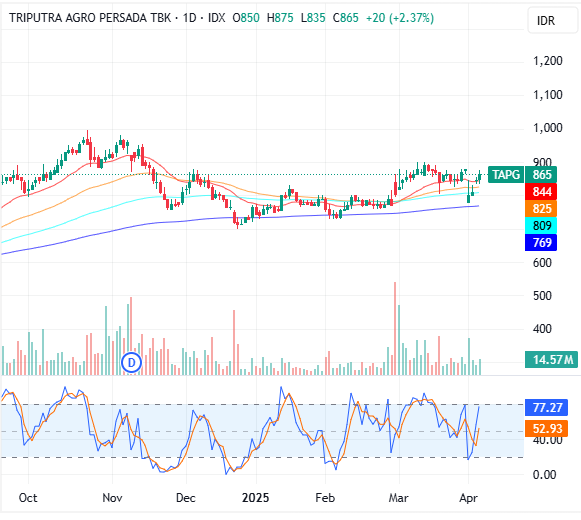Click the dividend 'D' event marker

pos(131,362)
